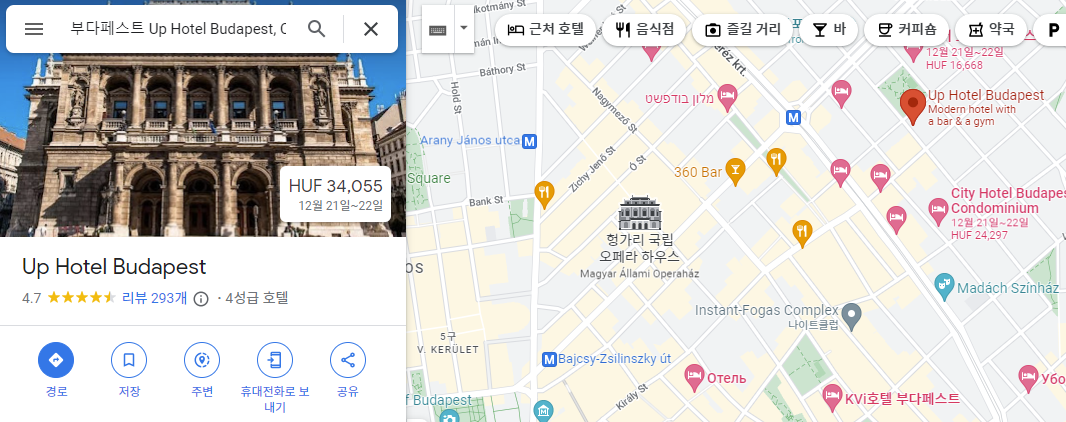
Task: Click the Arany János utca metro icon
Action: coord(530,141)
